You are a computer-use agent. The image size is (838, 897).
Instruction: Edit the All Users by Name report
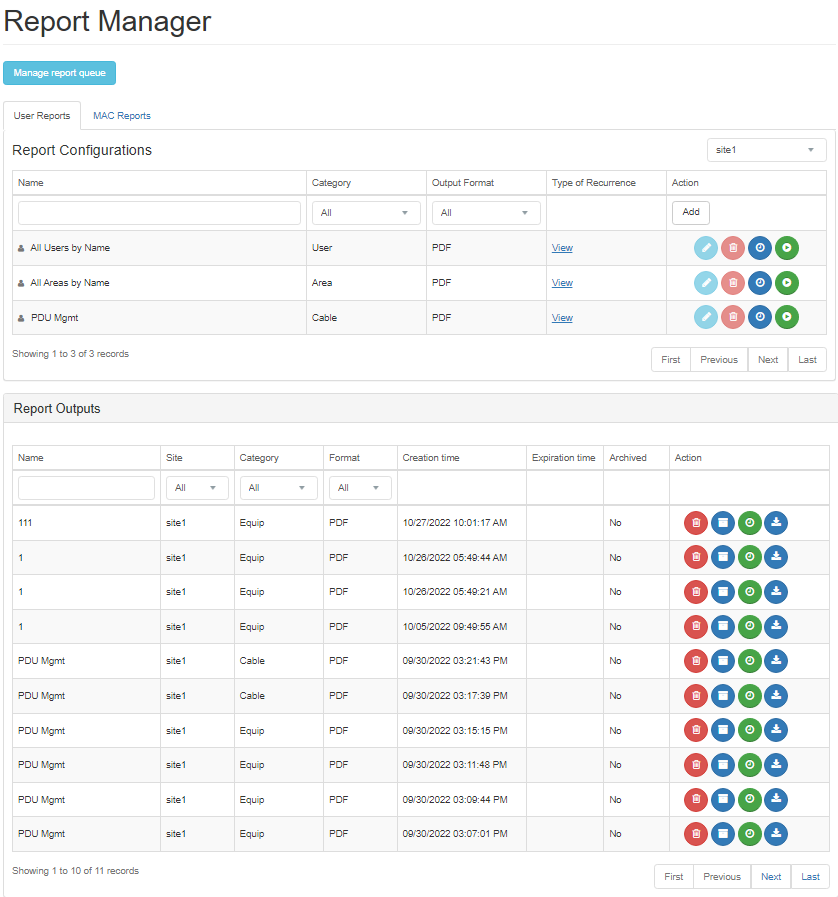706,248
